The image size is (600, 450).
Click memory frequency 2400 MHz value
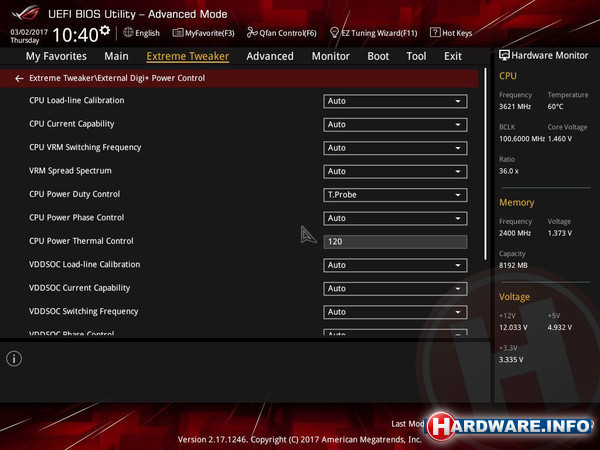tap(515, 233)
